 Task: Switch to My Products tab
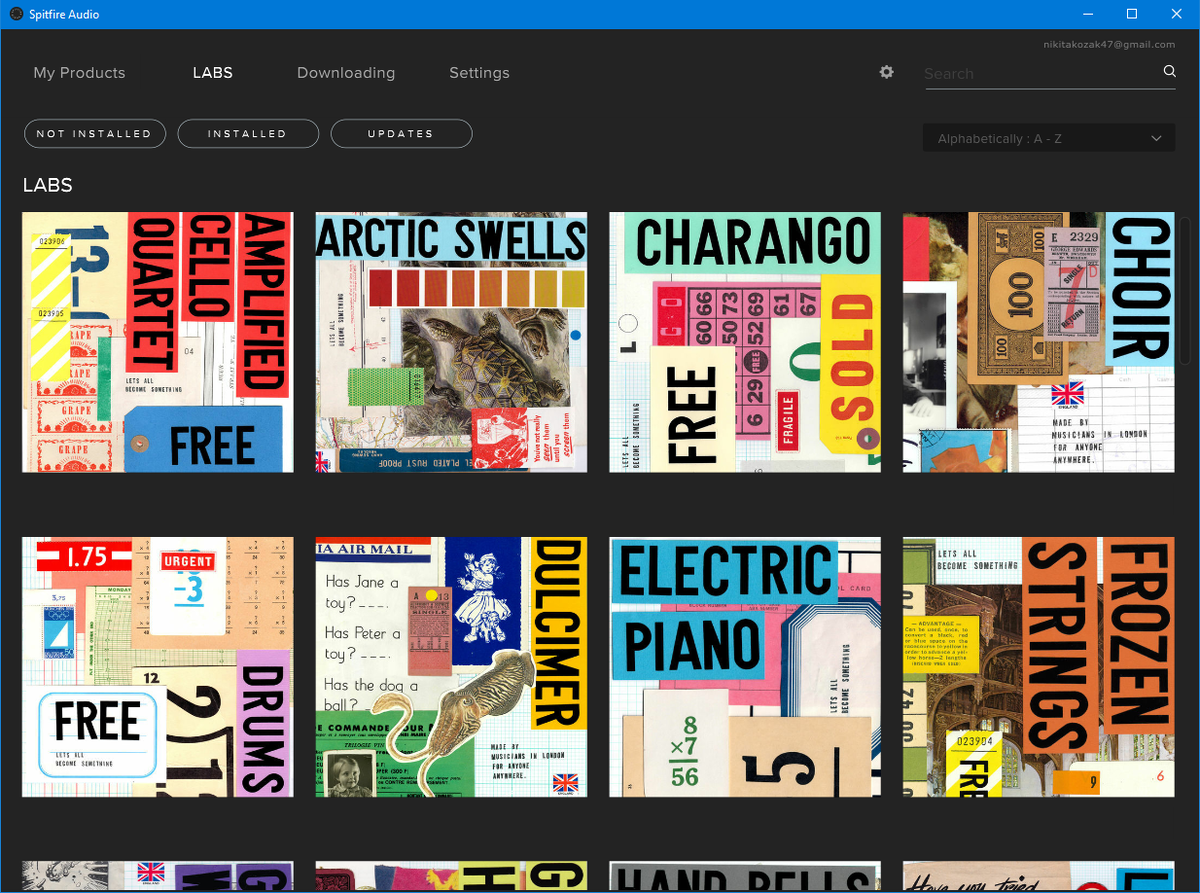click(79, 73)
